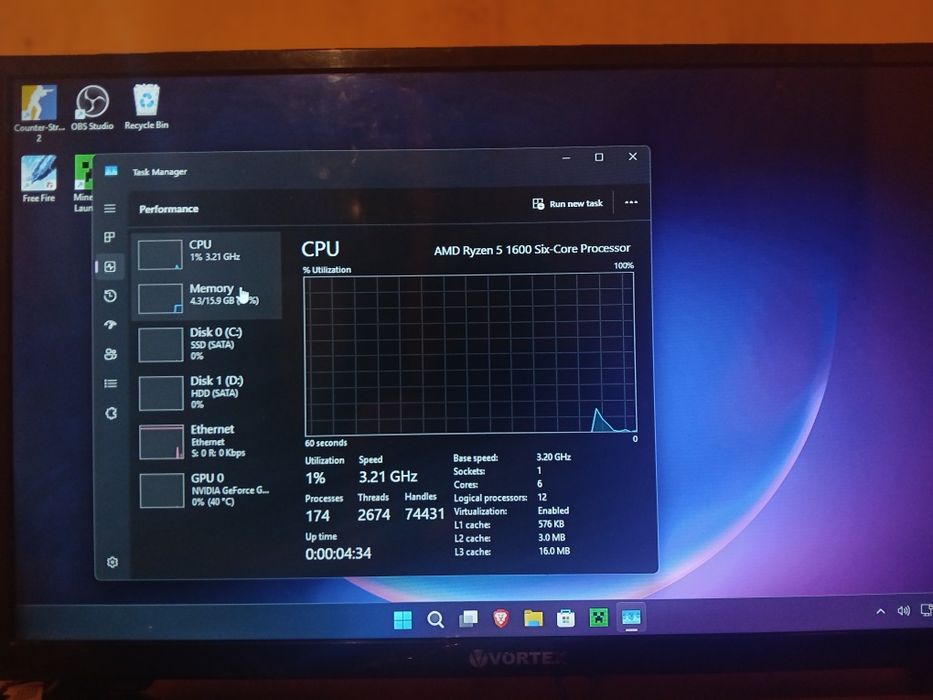The image size is (933, 700).
Task: Click the Virtualization Enabled value
Action: tap(553, 511)
